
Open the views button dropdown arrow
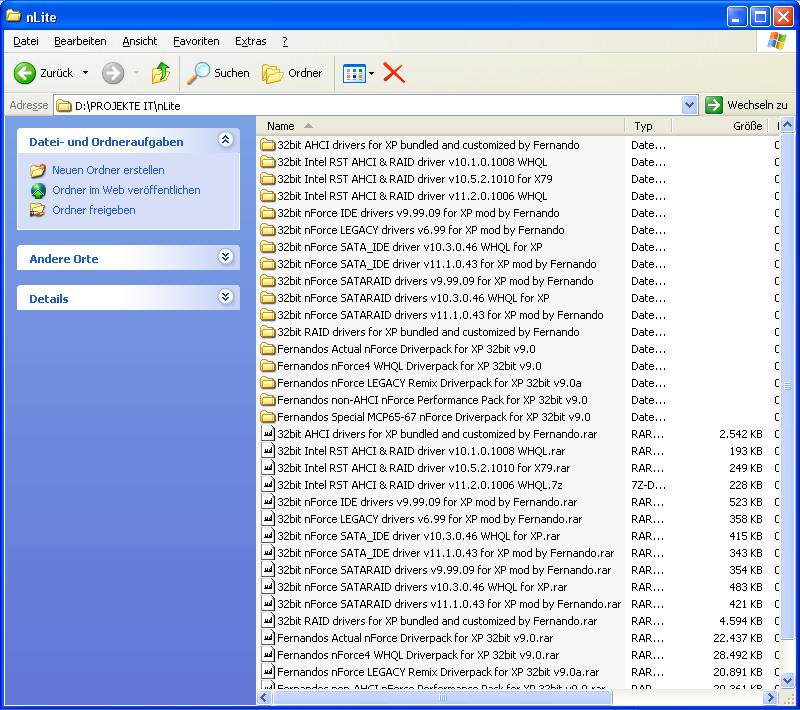(x=371, y=73)
